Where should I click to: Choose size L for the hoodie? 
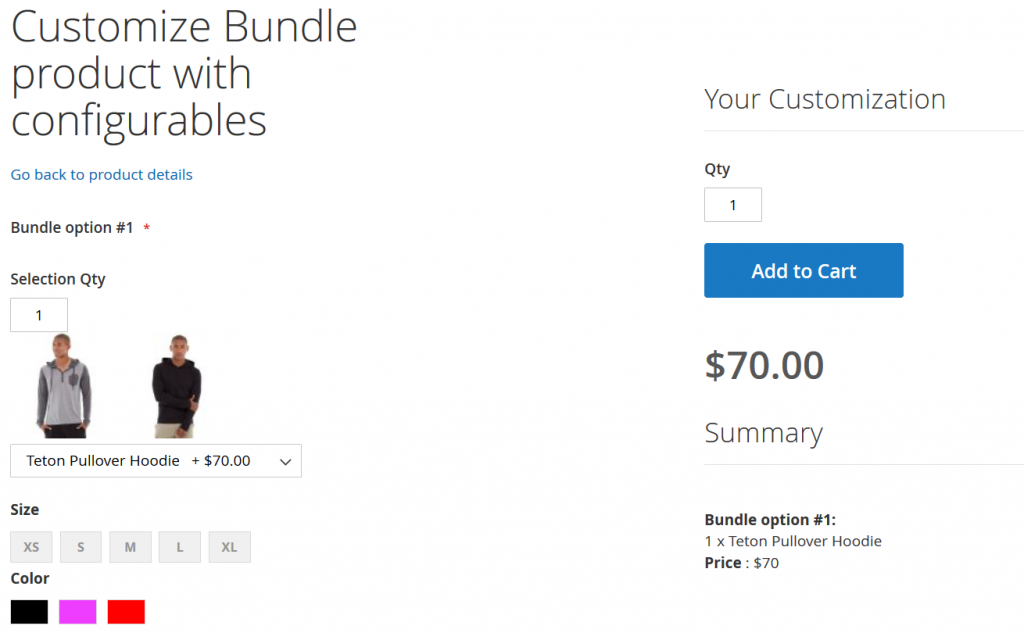[x=179, y=547]
